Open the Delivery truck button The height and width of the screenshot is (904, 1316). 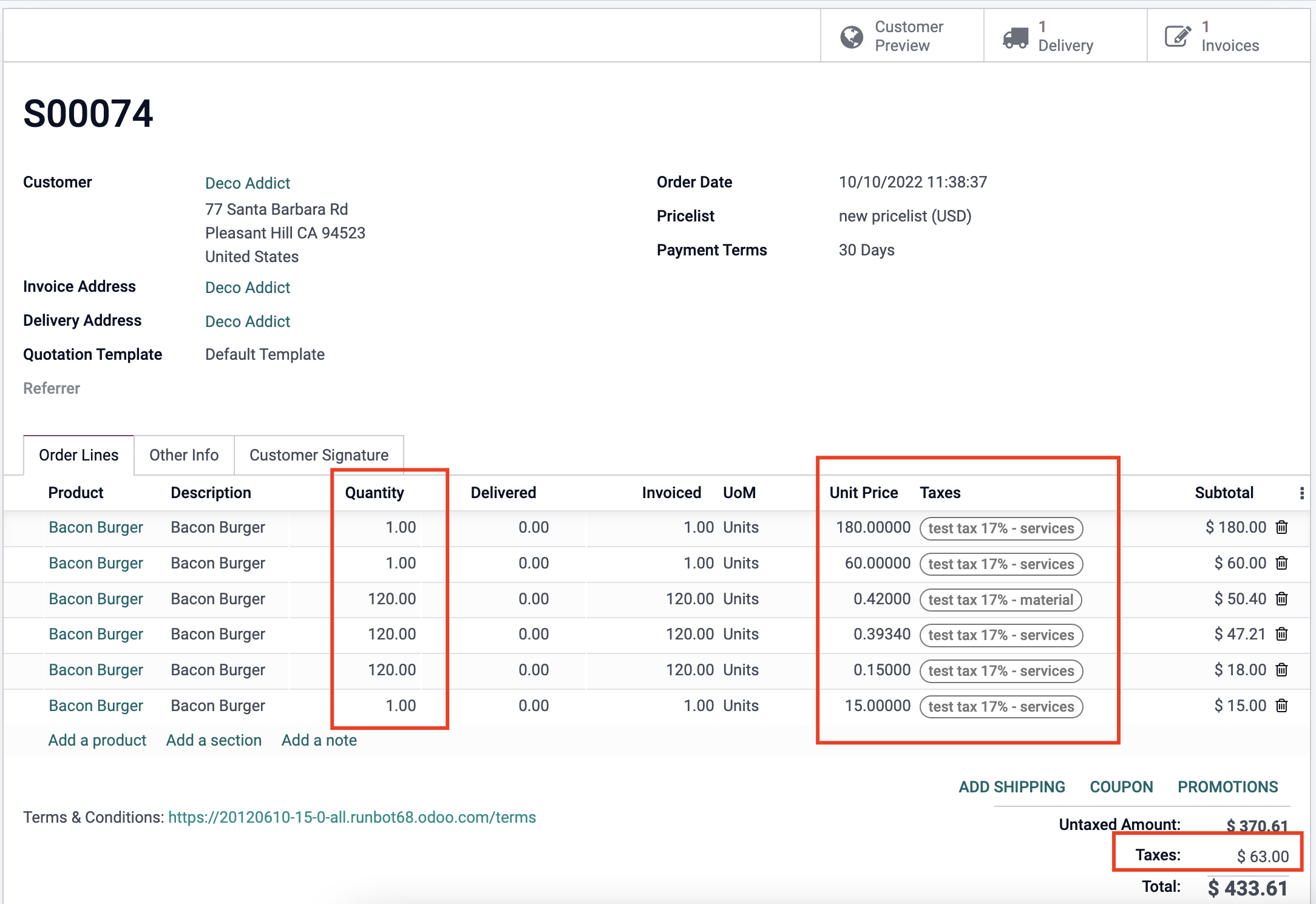(x=1065, y=36)
